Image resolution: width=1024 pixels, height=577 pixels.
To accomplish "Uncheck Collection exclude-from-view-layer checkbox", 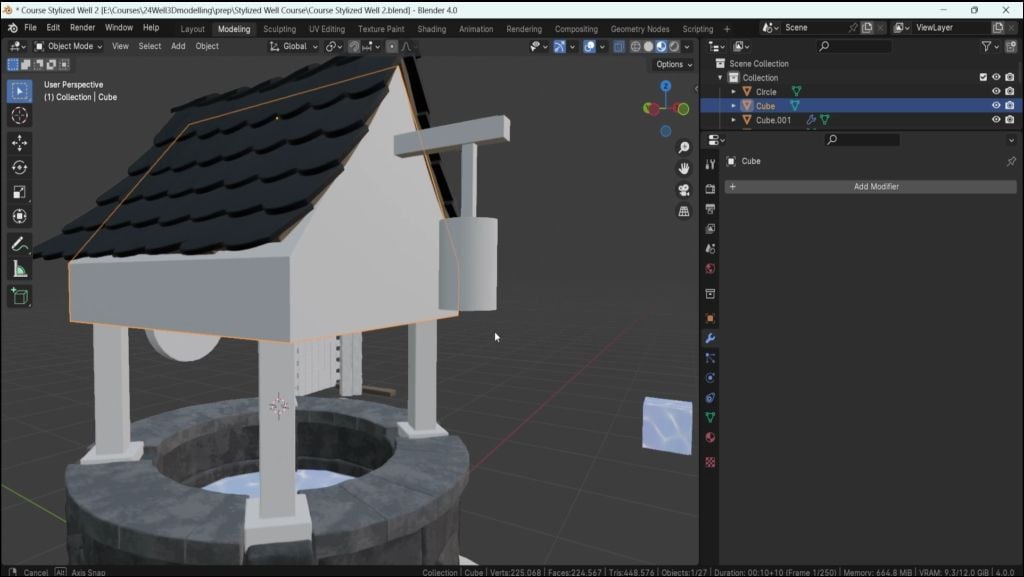I will pos(983,77).
